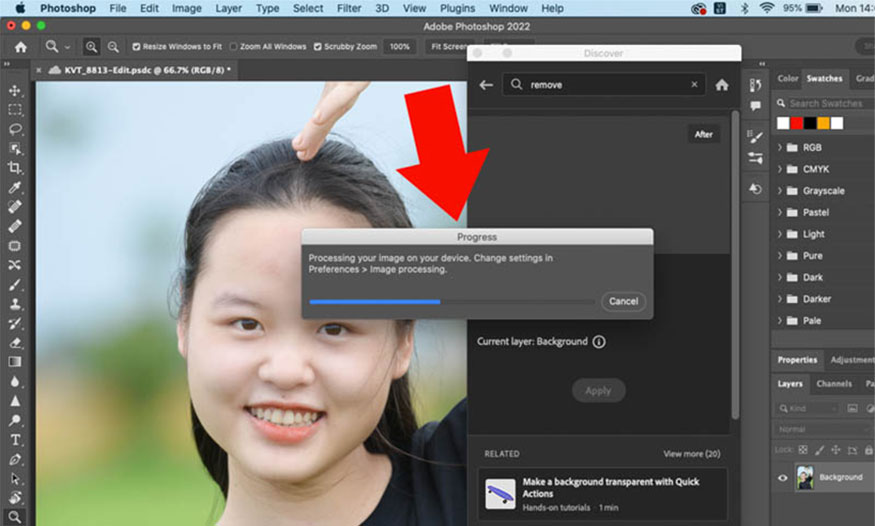Enable Zoom All Windows checkbox
Viewport: 875px width, 526px height.
233,47
